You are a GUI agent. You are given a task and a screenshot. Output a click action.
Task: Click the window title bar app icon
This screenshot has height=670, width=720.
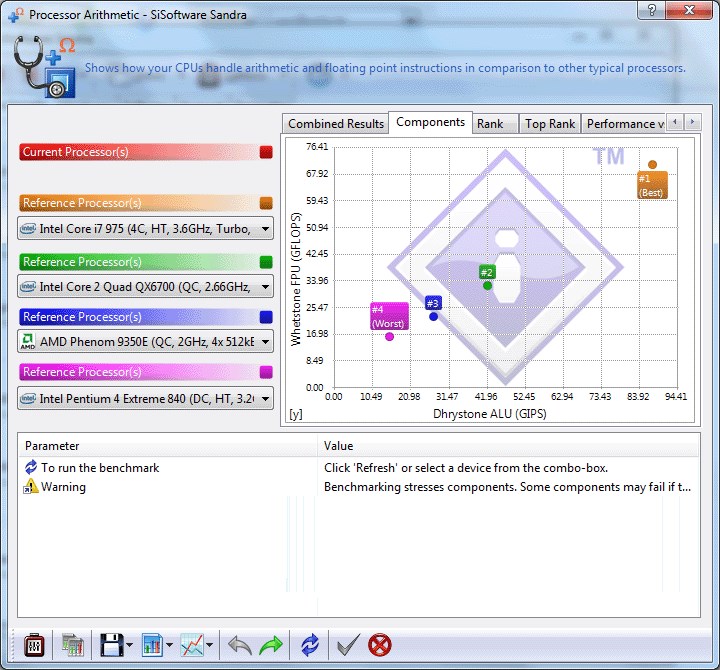(x=16, y=15)
